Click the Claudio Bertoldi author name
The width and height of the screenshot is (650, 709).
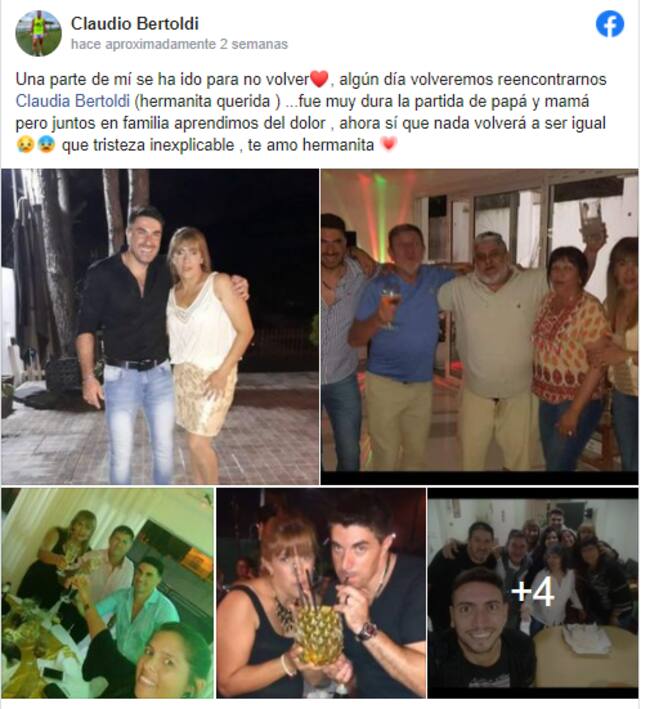(x=135, y=24)
